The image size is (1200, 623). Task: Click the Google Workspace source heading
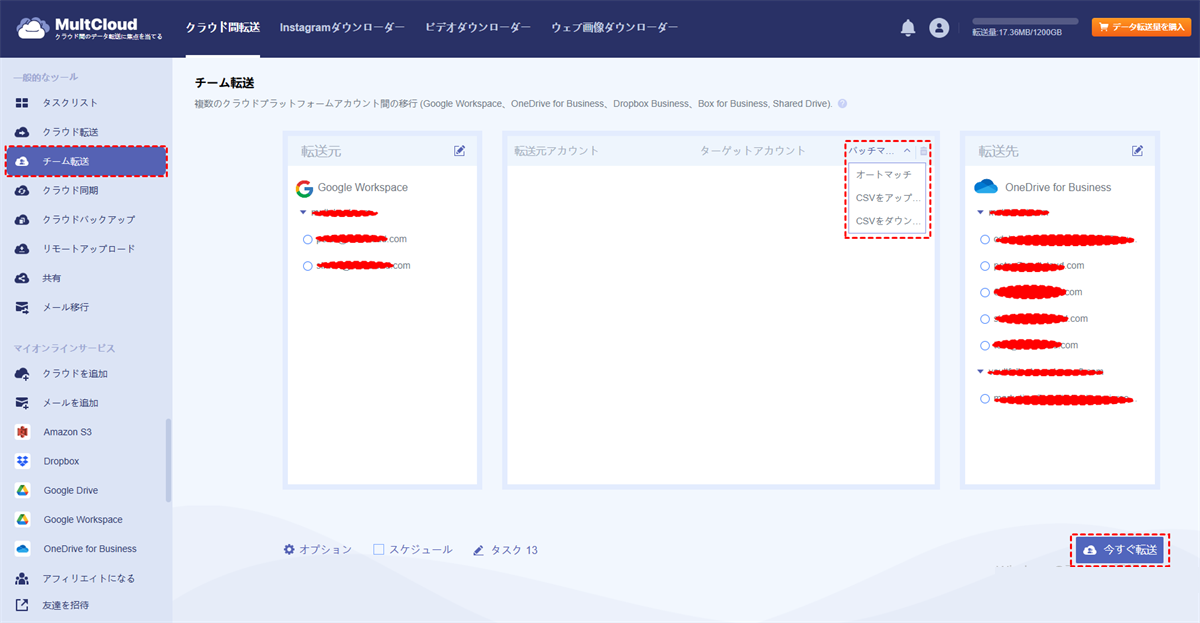(x=363, y=187)
